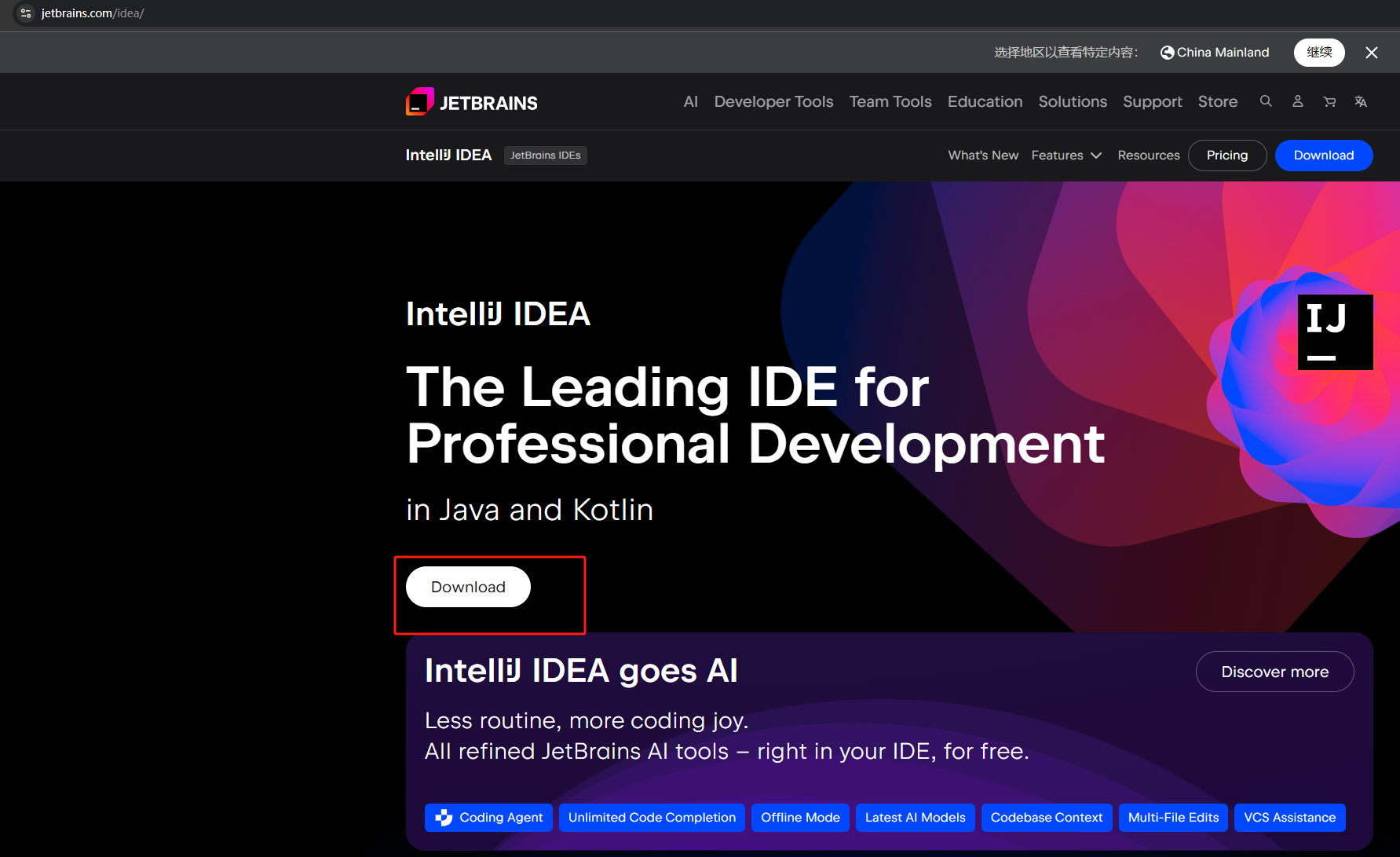This screenshot has height=857, width=1400.
Task: Click the 继续 continue button
Action: coord(1319,53)
